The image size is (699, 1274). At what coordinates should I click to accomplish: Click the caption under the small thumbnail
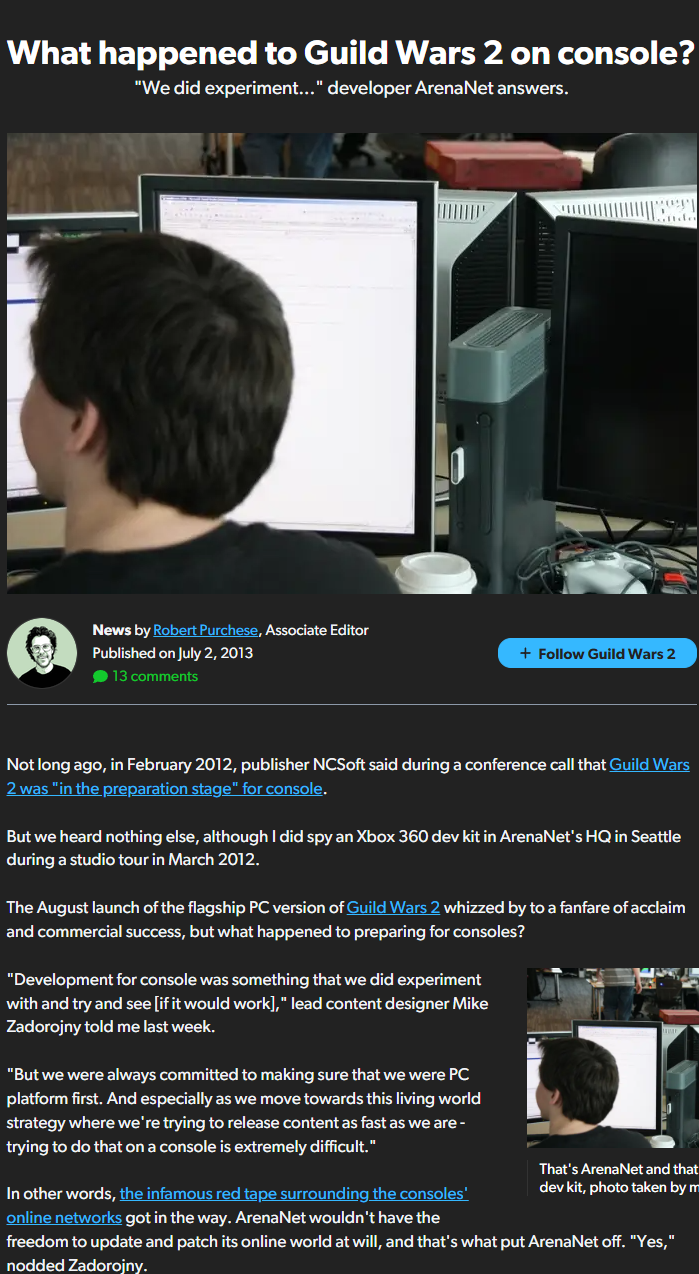tap(618, 1178)
